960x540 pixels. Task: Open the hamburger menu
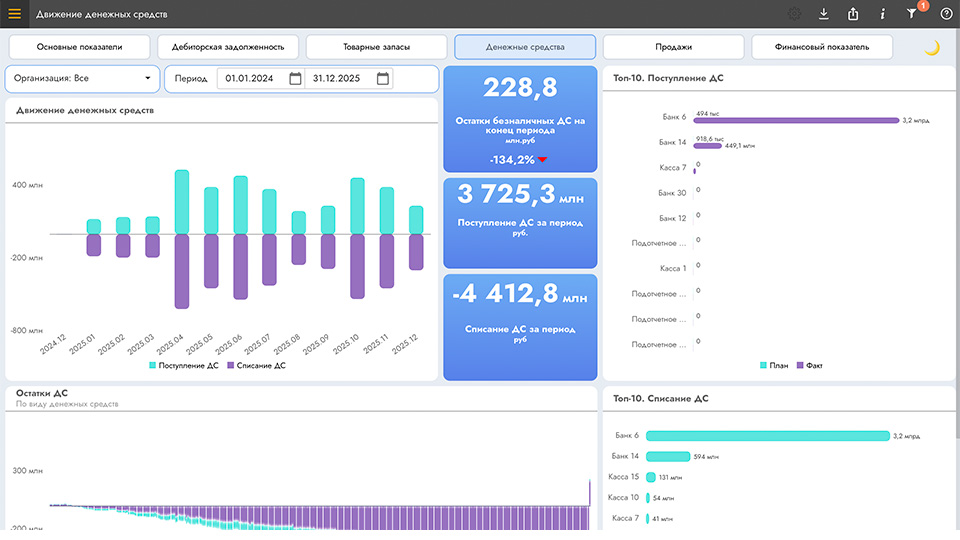pyautogui.click(x=14, y=13)
